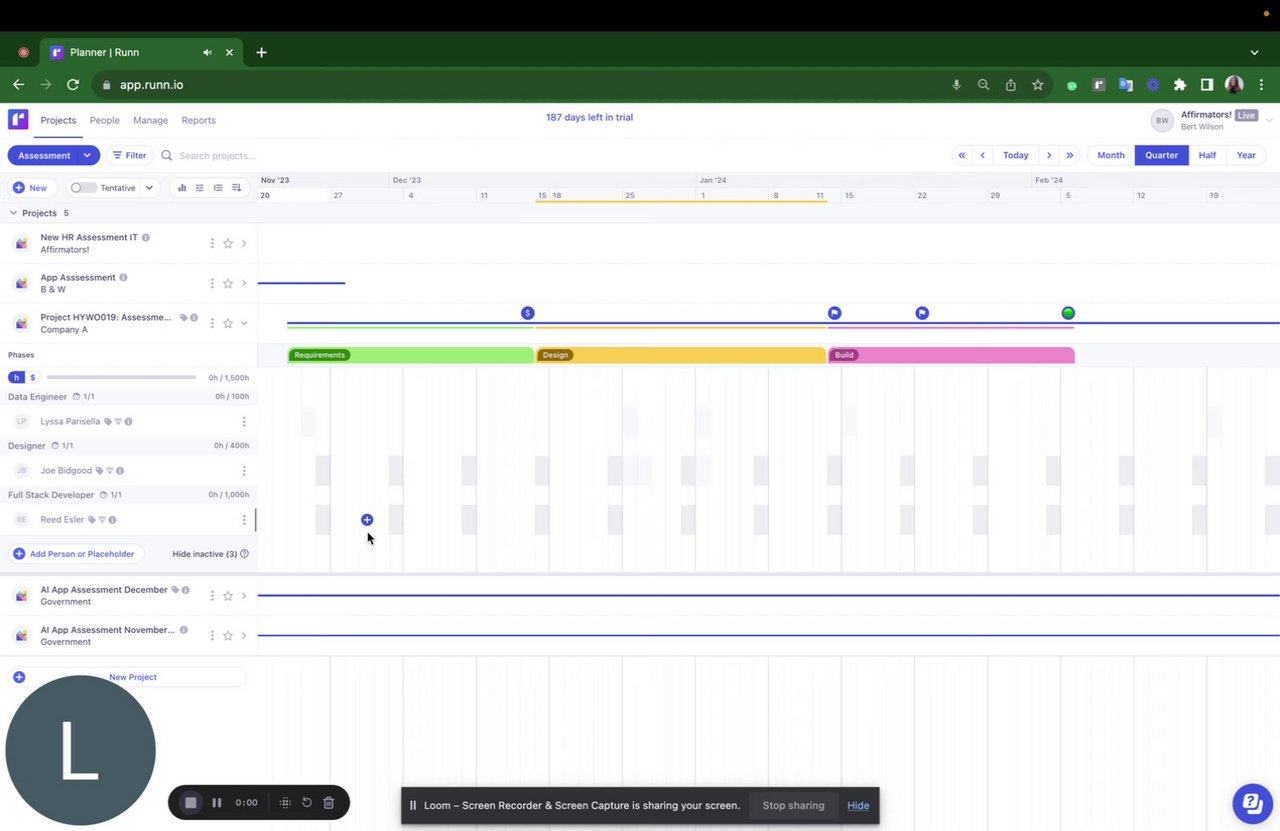The height and width of the screenshot is (831, 1280).
Task: Jump forward a period with double-right arrows
Action: [1070, 155]
